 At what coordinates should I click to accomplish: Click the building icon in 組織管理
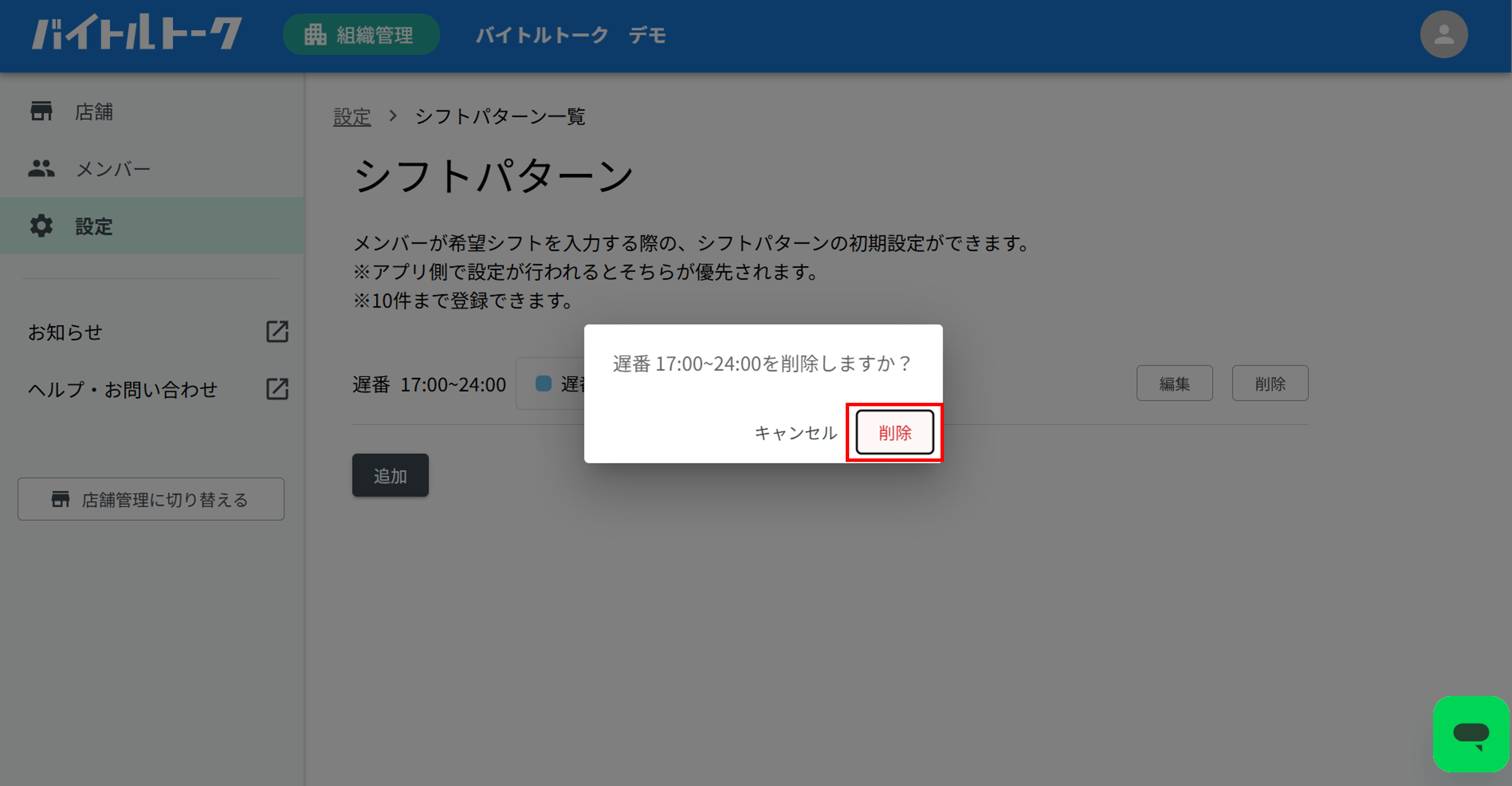point(315,35)
